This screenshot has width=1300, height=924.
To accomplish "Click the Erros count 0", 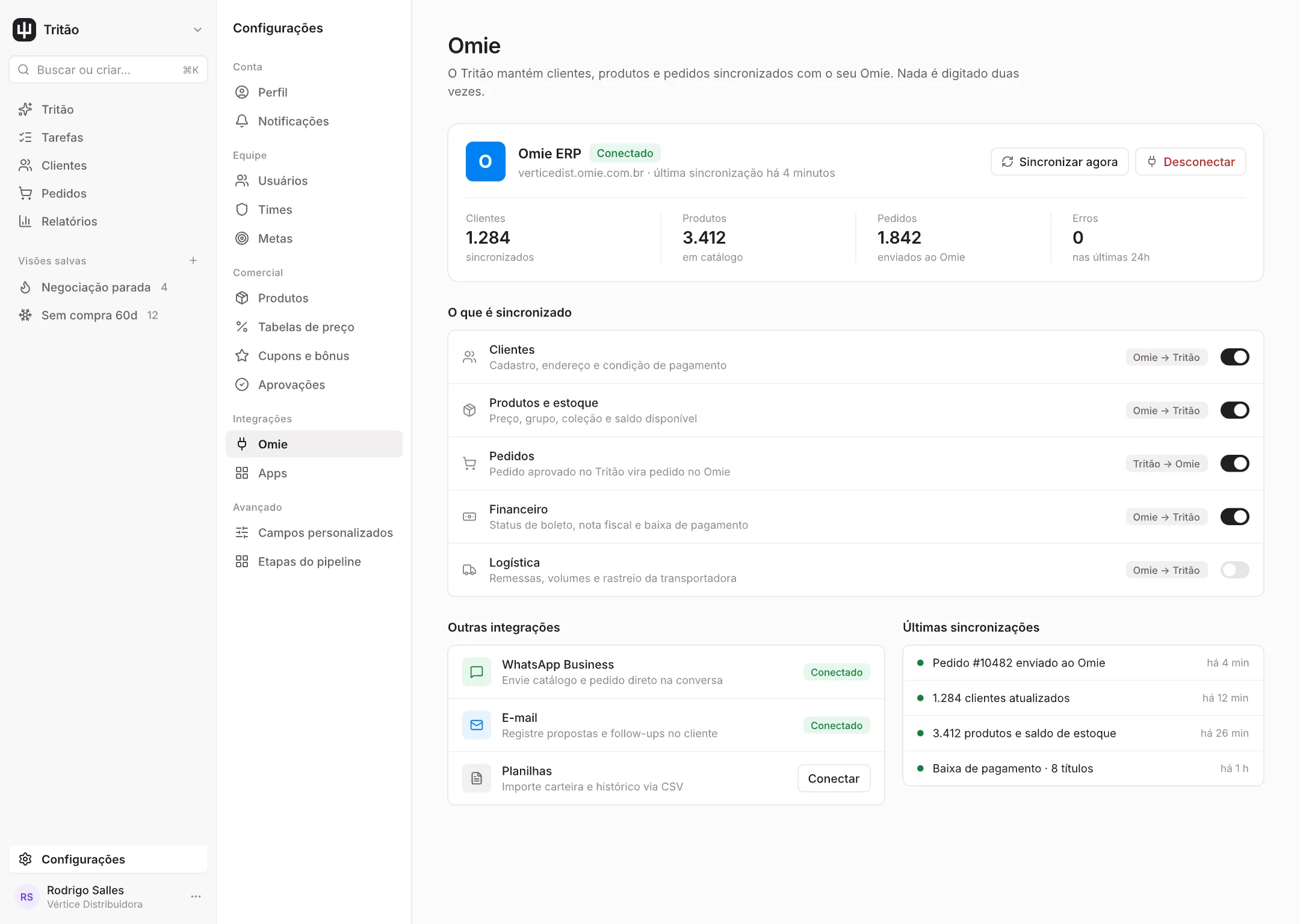I will [1078, 238].
